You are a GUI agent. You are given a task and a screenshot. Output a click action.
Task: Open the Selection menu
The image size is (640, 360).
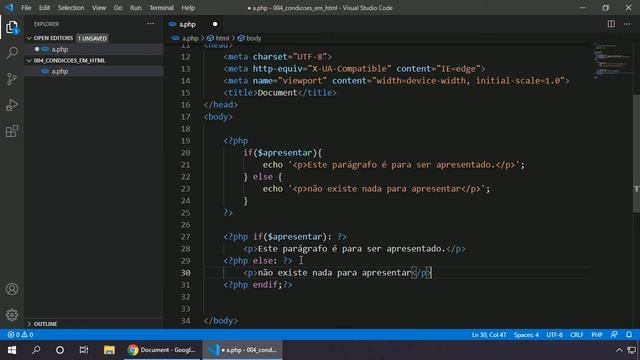[71, 7]
